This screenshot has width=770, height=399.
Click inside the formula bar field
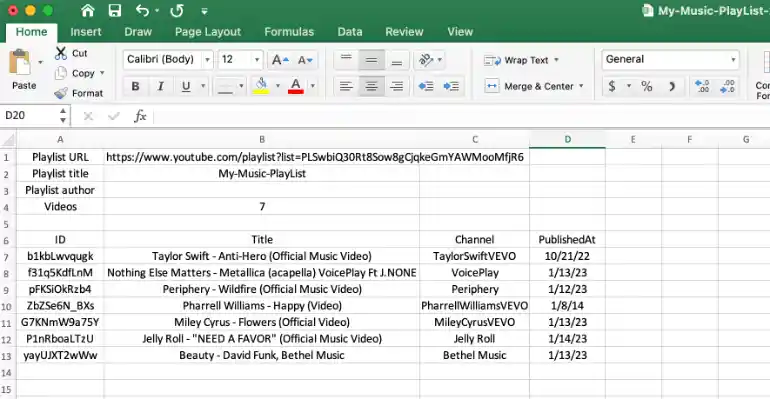click(462, 116)
